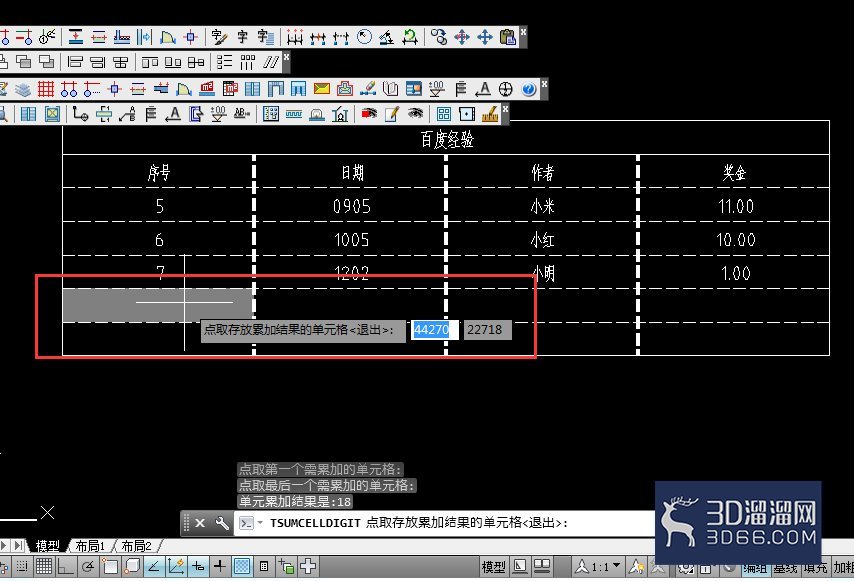
Task: Click the 10.00 table cell
Action: pyautogui.click(x=734, y=238)
